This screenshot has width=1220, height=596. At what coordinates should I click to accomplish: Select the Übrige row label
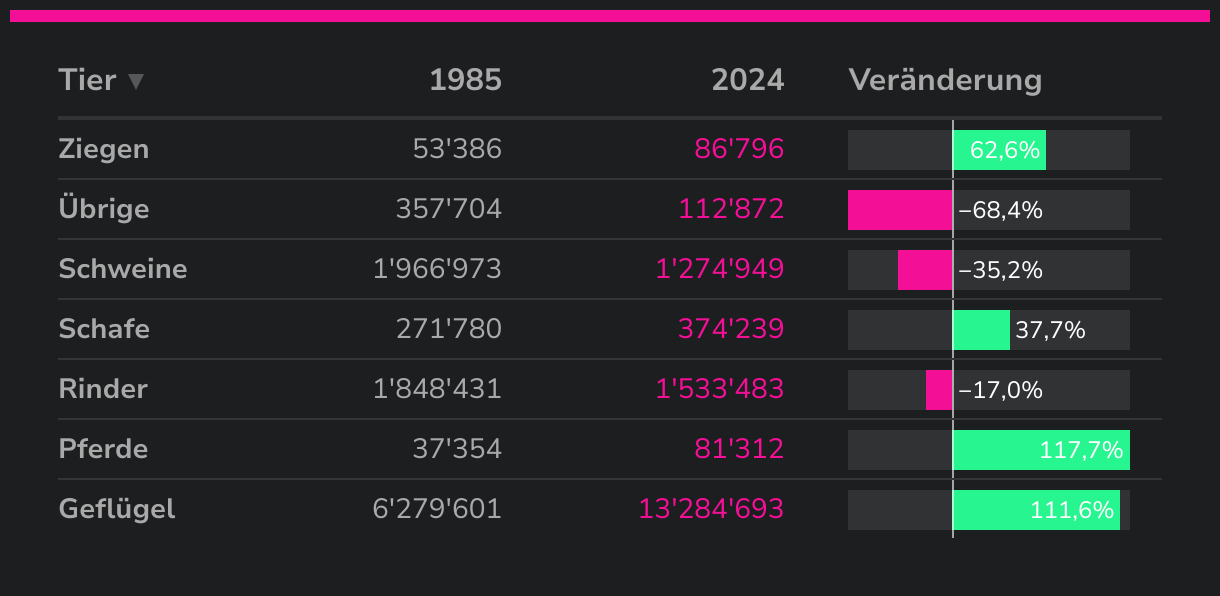point(104,209)
